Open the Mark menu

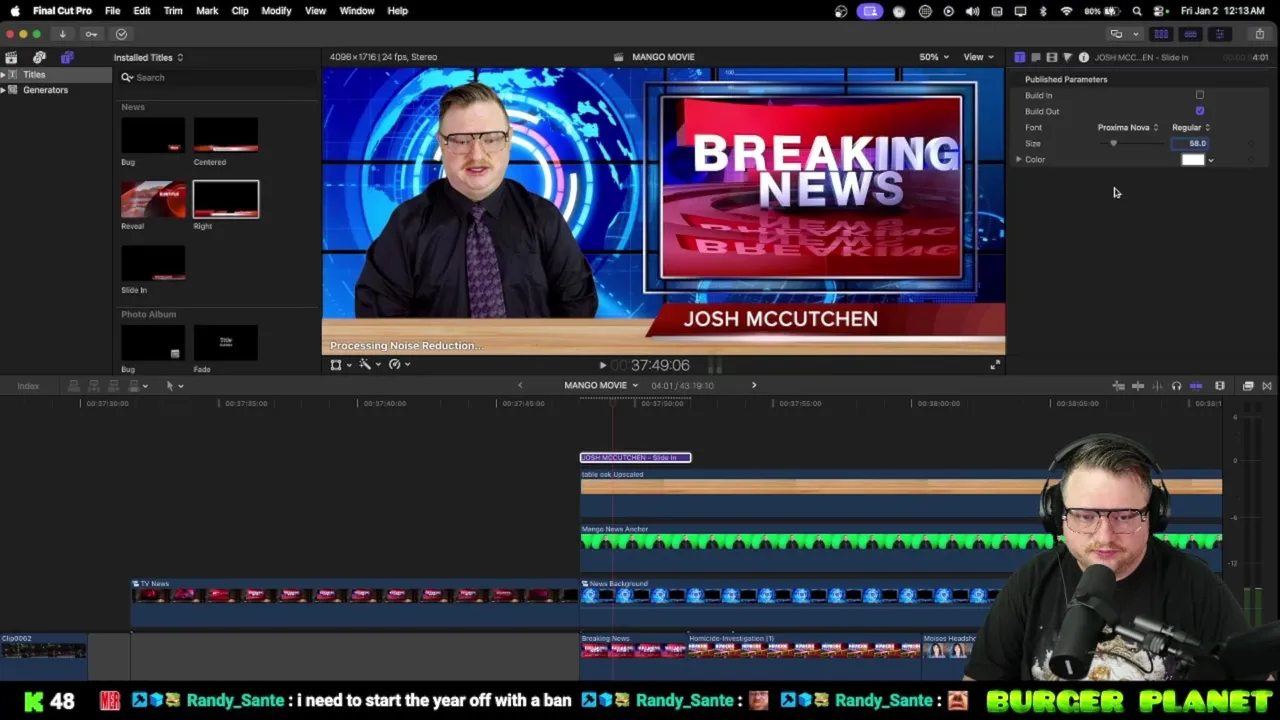[x=207, y=11]
